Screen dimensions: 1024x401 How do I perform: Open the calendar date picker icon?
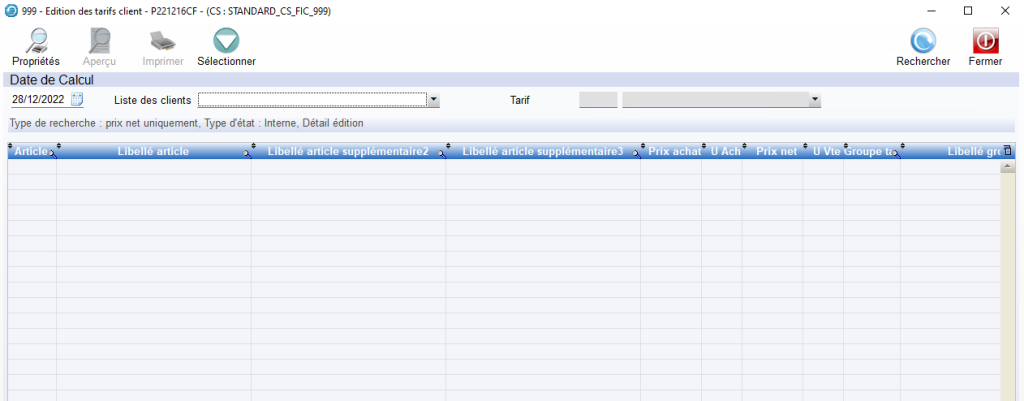[78, 100]
